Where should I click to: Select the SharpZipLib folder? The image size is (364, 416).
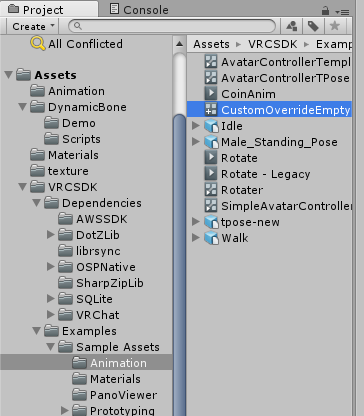coord(101,283)
